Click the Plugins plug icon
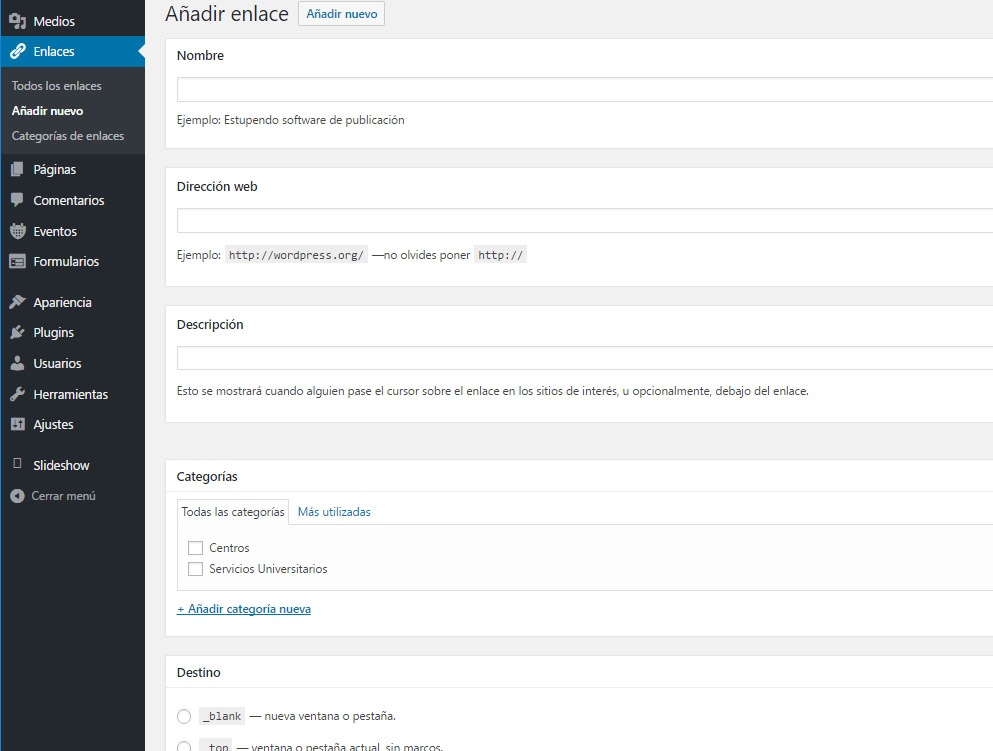This screenshot has height=751, width=993. coord(17,333)
